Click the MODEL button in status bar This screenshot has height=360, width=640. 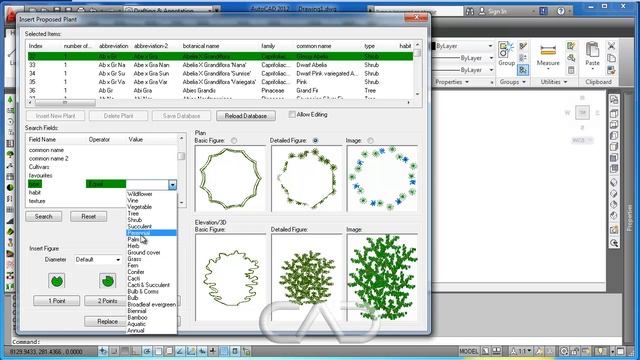[x=469, y=351]
